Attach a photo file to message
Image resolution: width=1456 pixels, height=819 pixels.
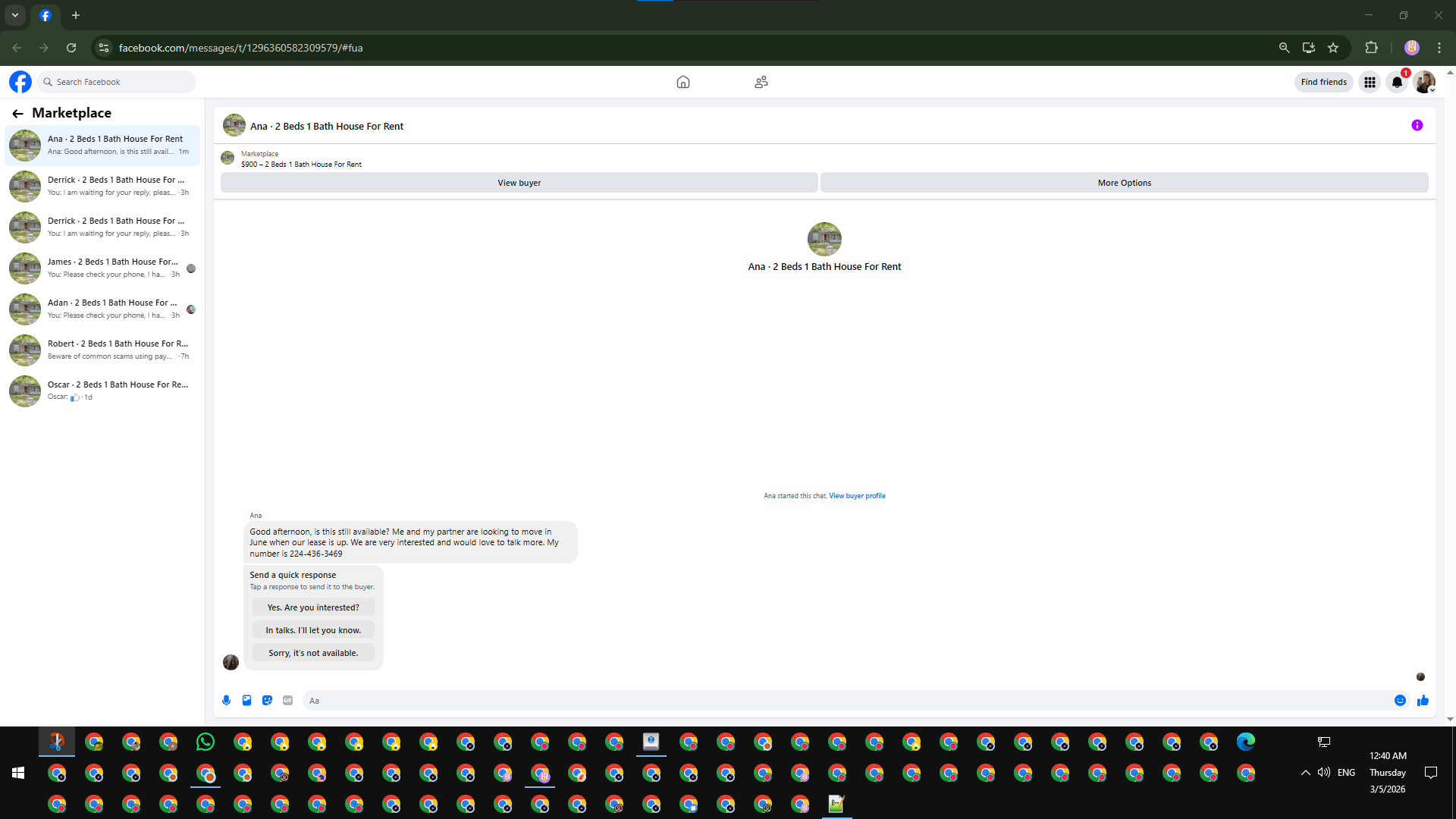[246, 701]
